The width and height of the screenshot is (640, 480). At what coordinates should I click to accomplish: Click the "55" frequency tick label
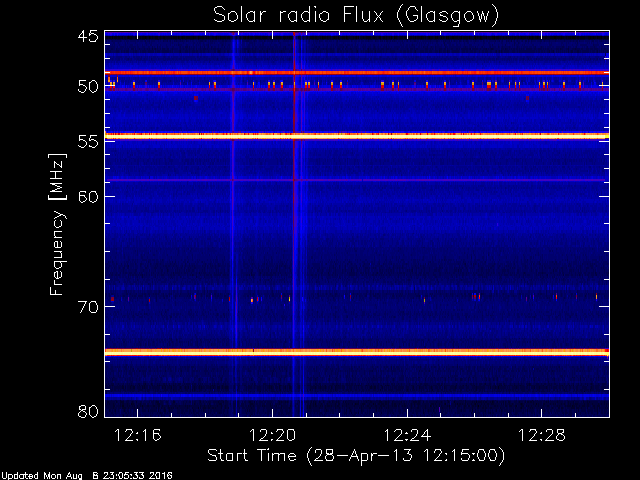pos(88,142)
